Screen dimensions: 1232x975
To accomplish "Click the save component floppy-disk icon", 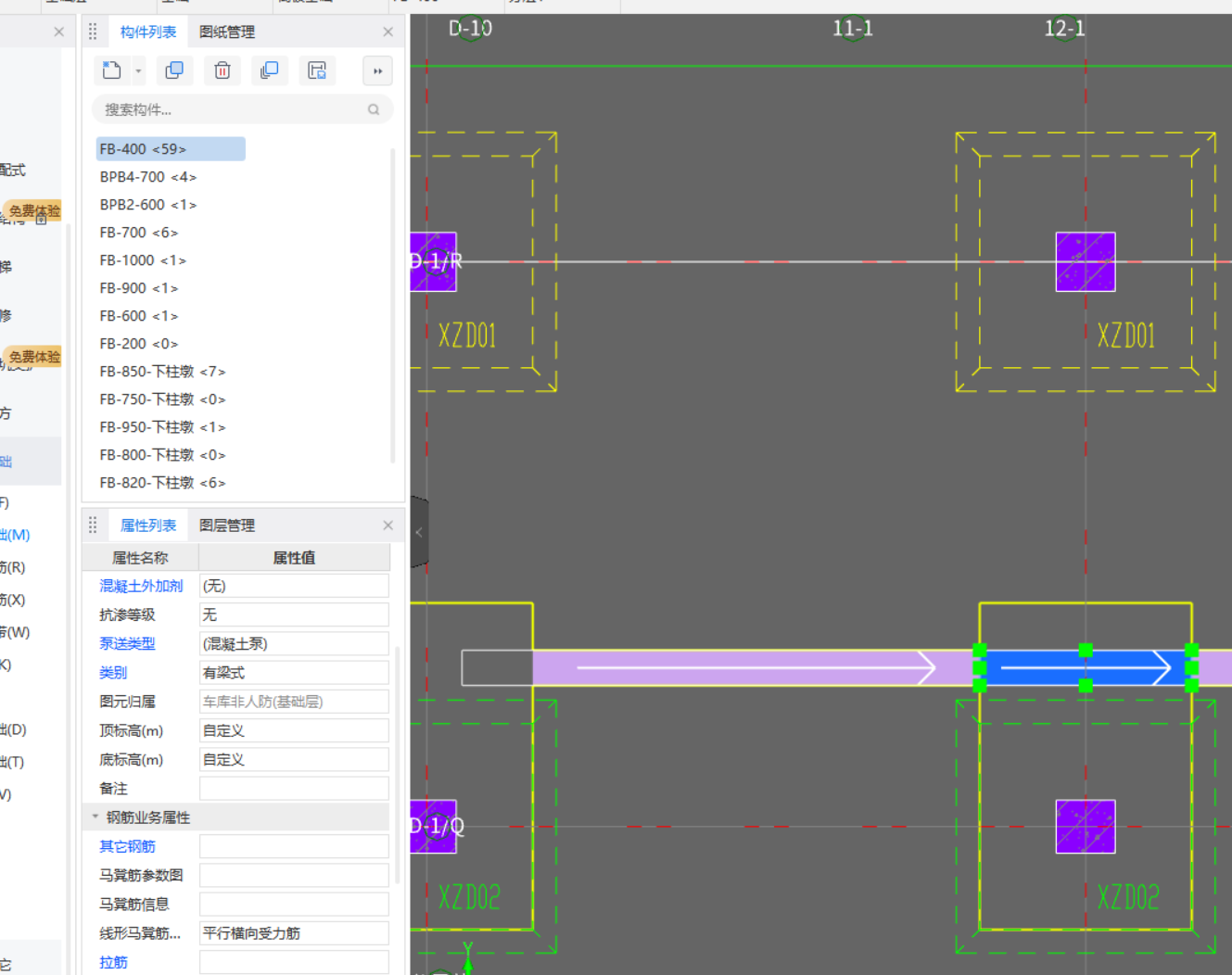I will coord(317,70).
